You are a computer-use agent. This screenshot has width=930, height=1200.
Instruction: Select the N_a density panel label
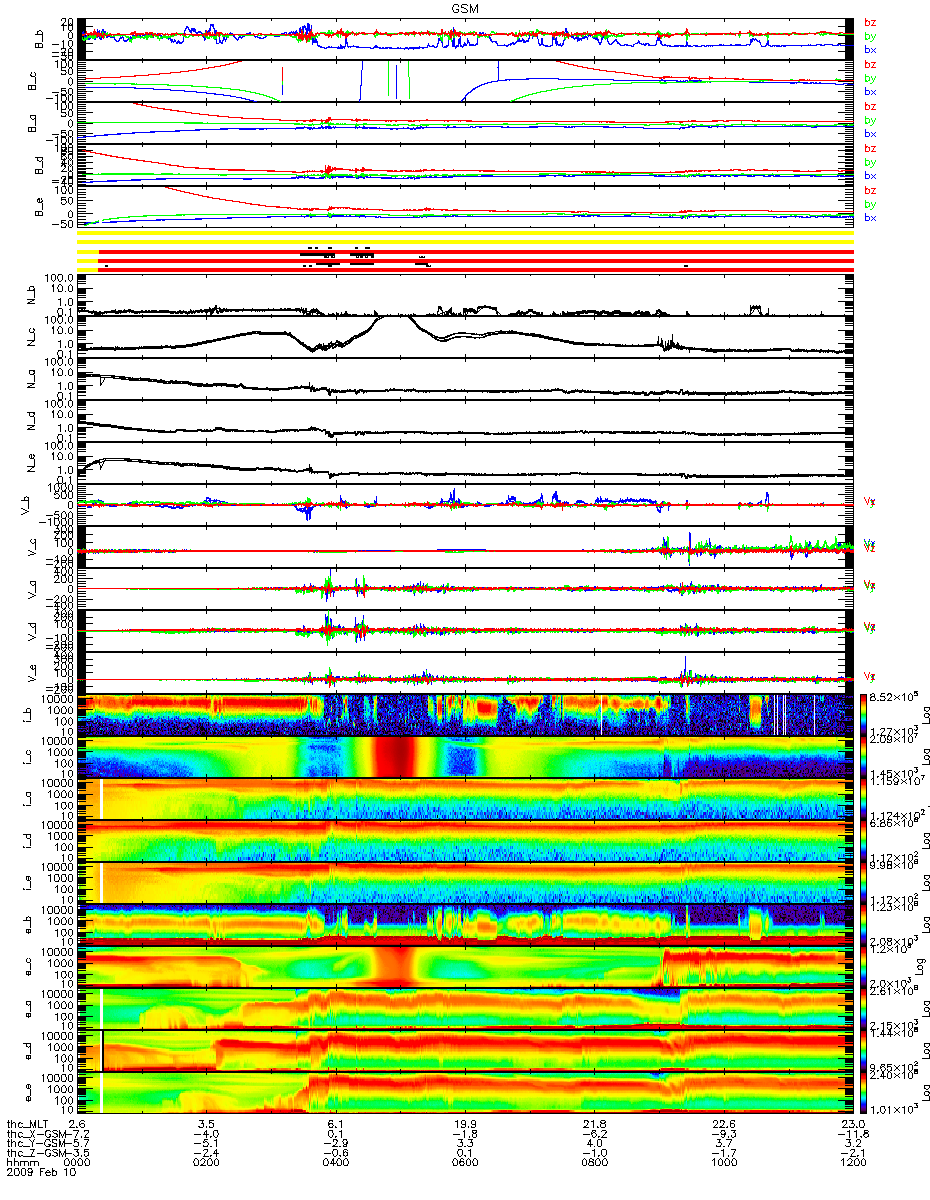(30, 380)
